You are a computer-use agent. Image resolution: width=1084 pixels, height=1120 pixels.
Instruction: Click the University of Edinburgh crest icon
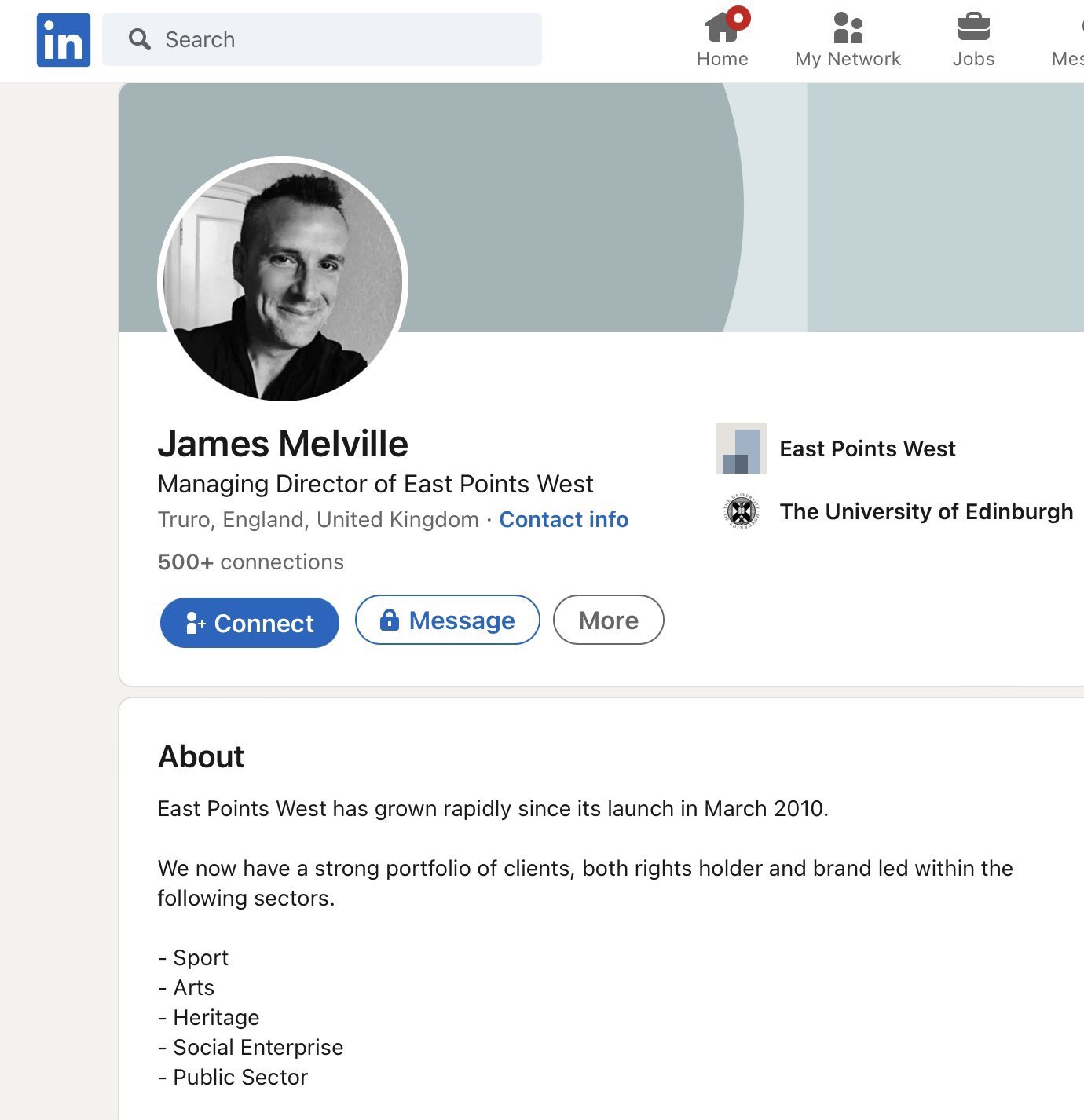(742, 511)
